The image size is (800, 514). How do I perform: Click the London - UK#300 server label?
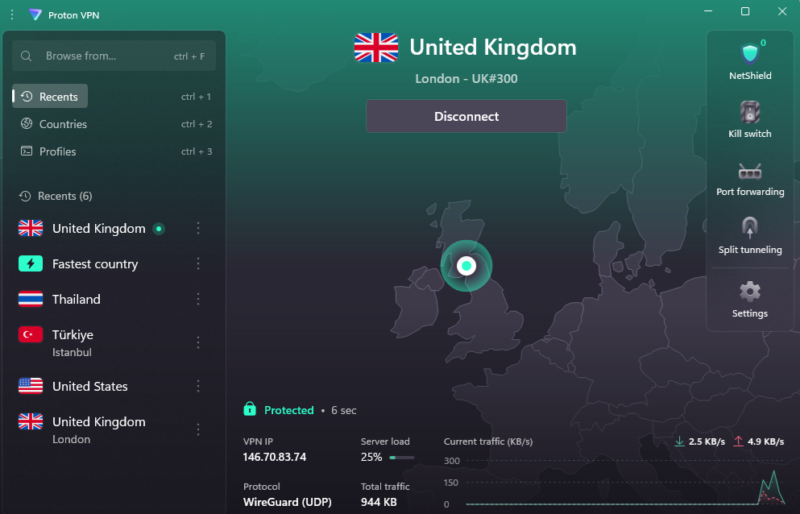click(x=466, y=79)
